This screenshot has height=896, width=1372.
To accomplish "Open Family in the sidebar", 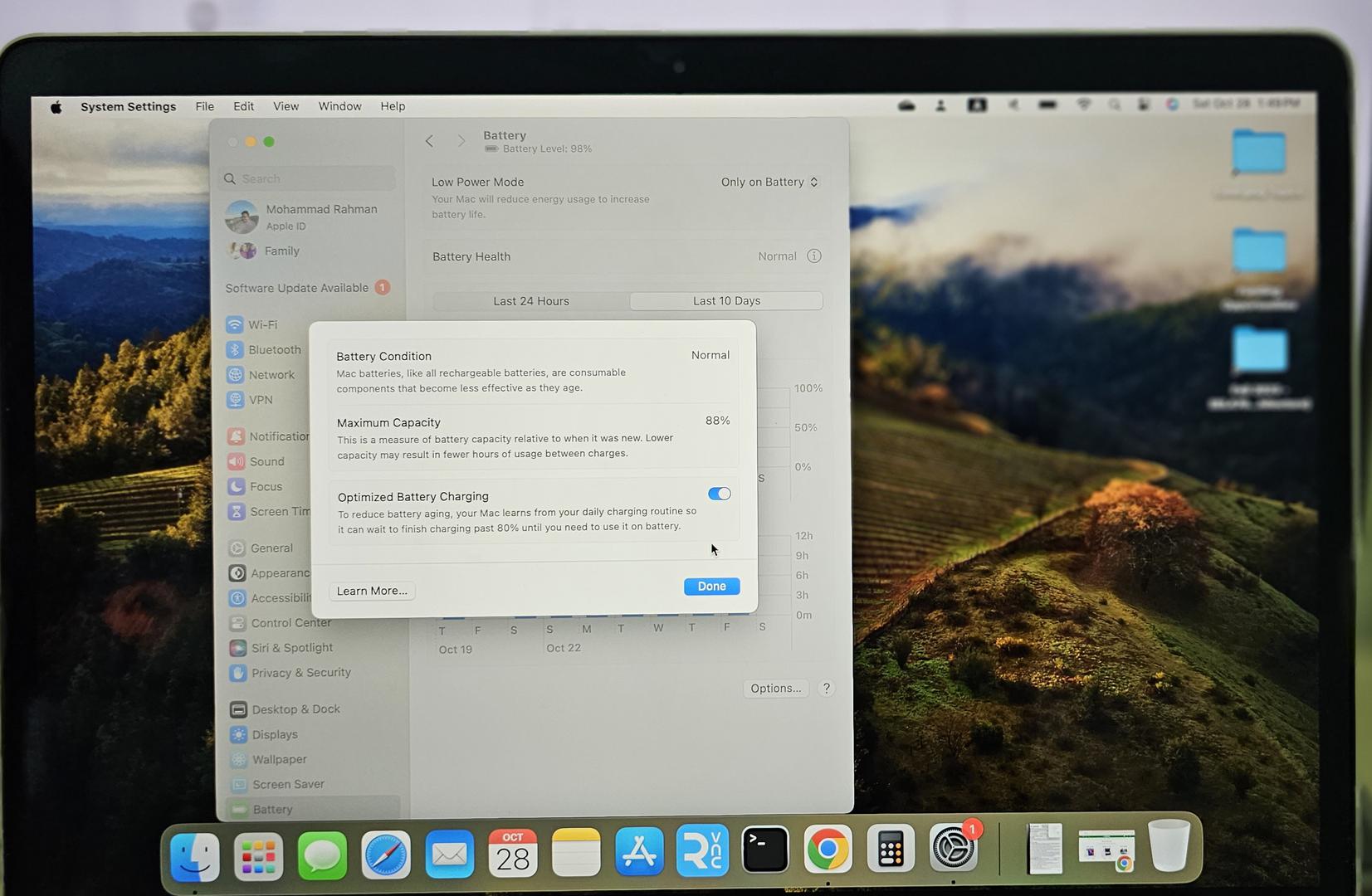I will (x=266, y=251).
